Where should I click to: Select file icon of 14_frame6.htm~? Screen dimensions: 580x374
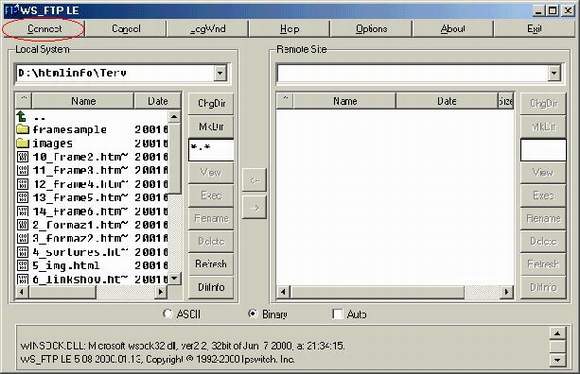tap(23, 211)
